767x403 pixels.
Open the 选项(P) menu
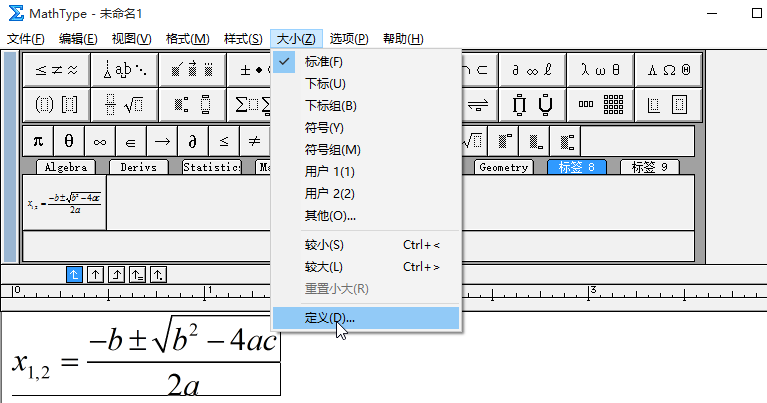349,39
